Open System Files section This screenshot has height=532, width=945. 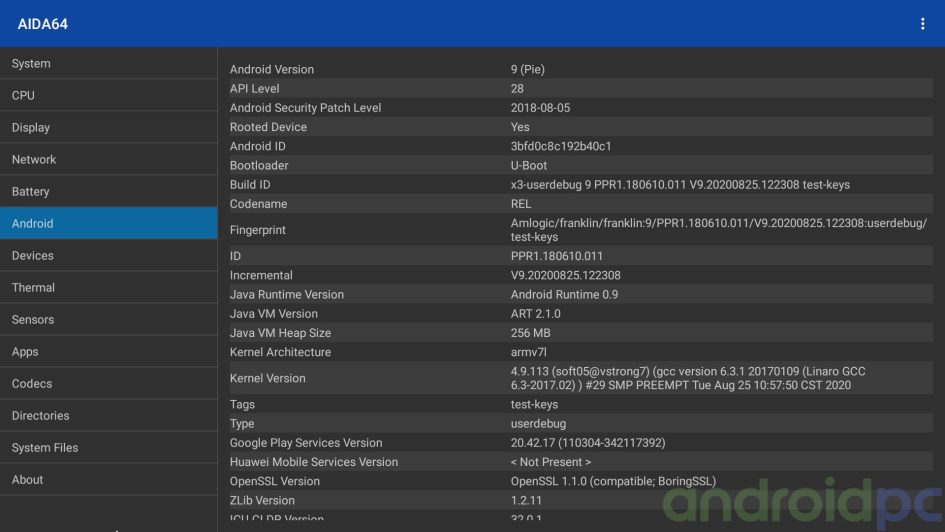point(108,447)
